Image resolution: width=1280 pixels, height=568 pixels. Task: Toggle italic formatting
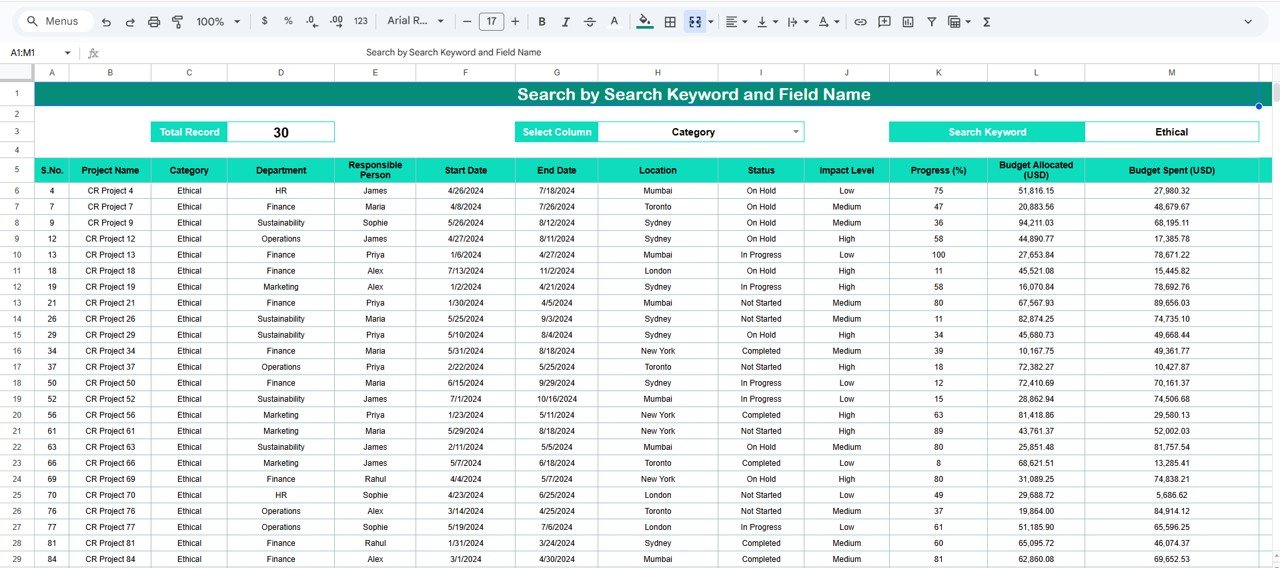(x=566, y=21)
